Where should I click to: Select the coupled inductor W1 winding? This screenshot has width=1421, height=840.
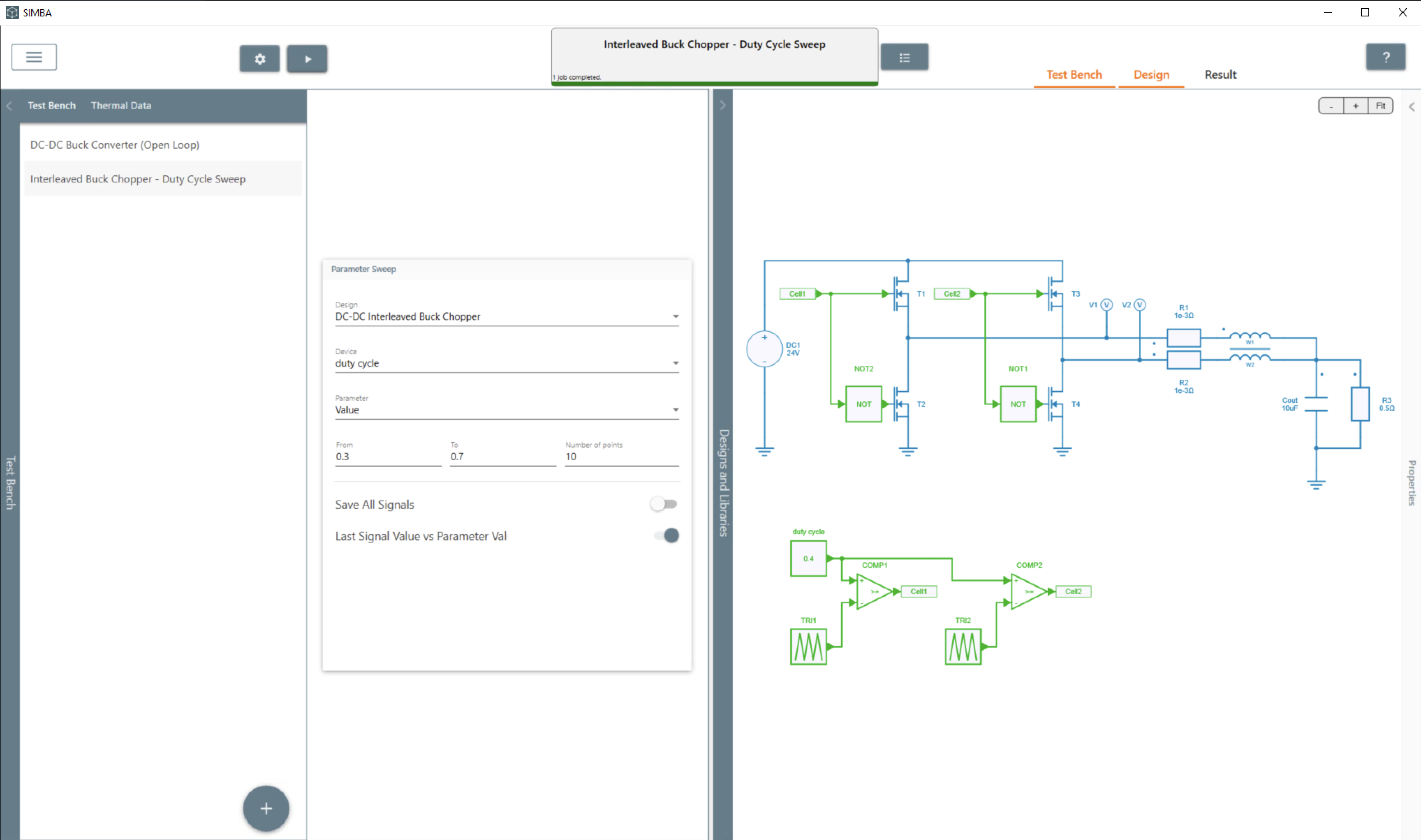(x=1250, y=337)
